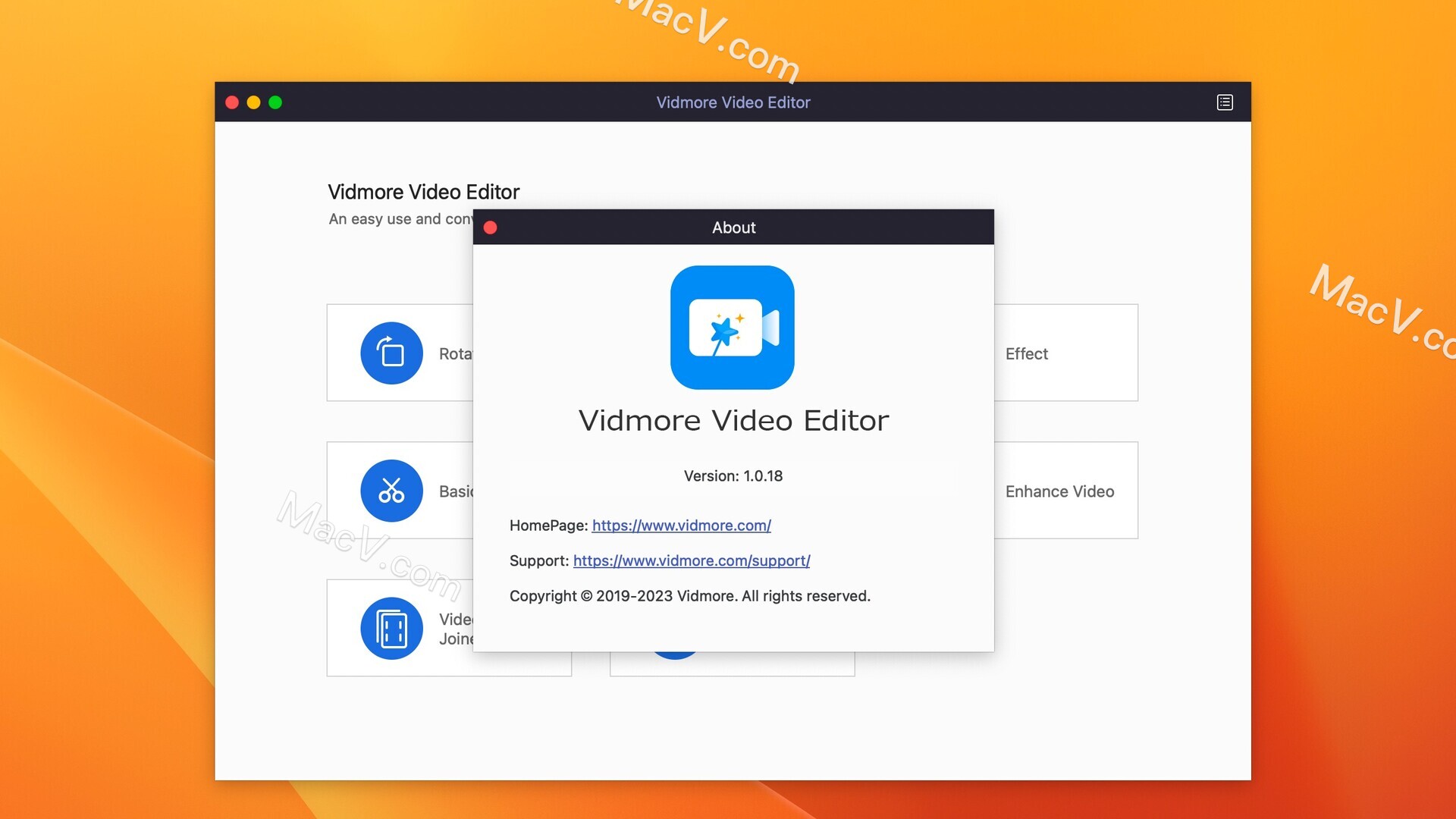Click the HomePage: label

click(x=549, y=526)
